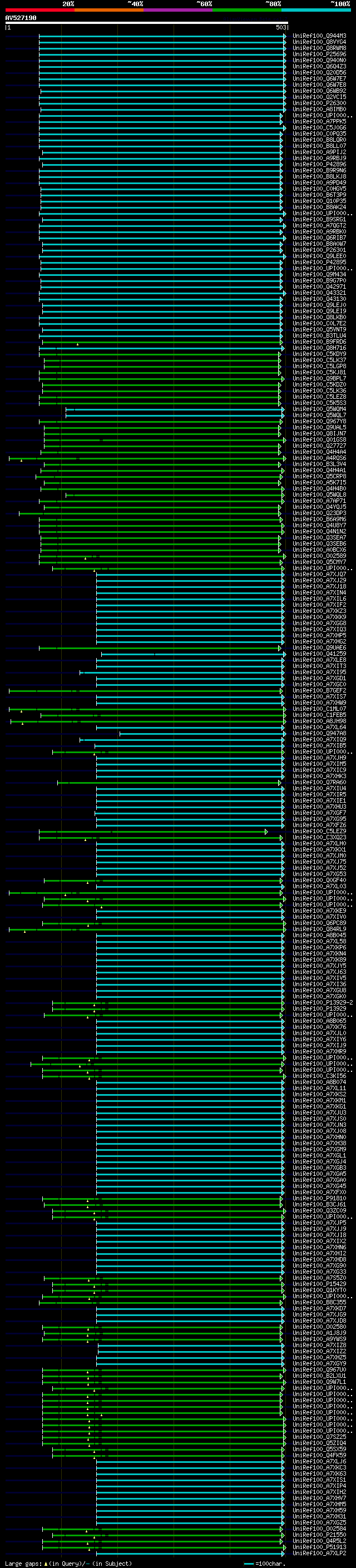Click the hit label UniRef100_B9R9N6
This screenshot has height=1568, width=356.
(x=319, y=170)
